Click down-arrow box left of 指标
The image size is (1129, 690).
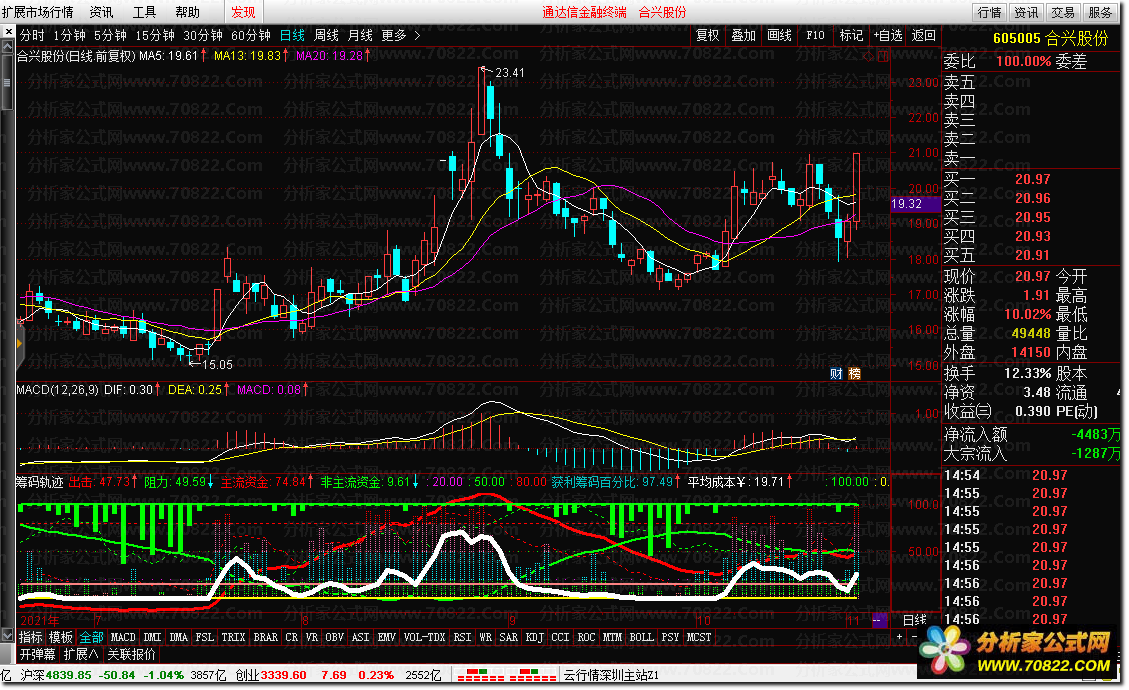[8, 637]
